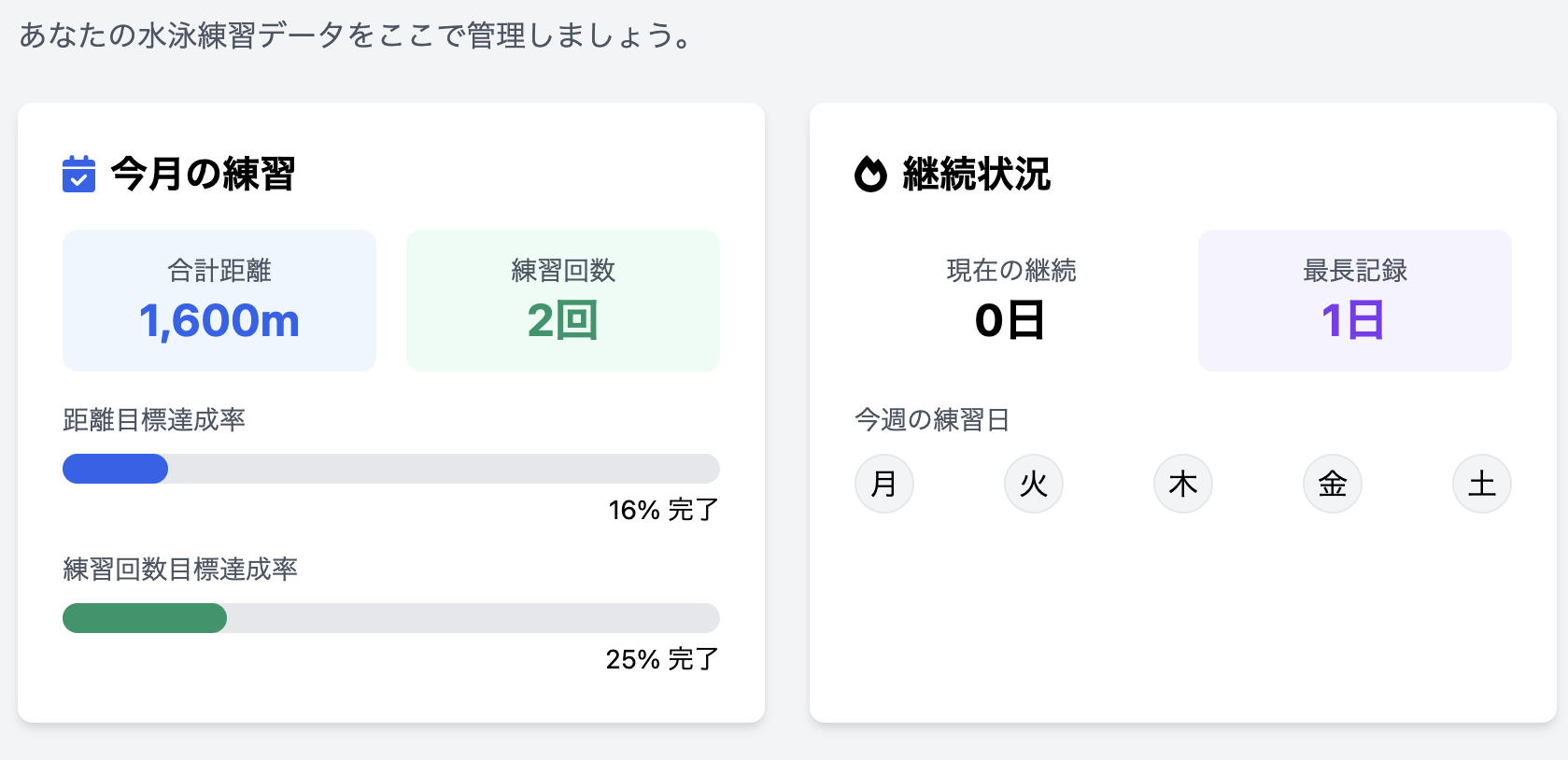The width and height of the screenshot is (1568, 760).
Task: Toggle Saturday (土) practice day circle
Action: pyautogui.click(x=1481, y=484)
